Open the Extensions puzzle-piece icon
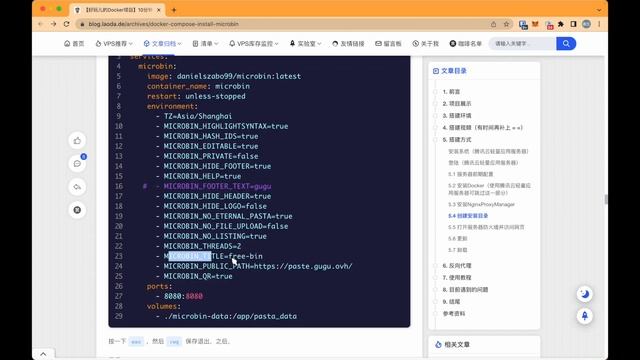640x360 pixels. [x=561, y=24]
